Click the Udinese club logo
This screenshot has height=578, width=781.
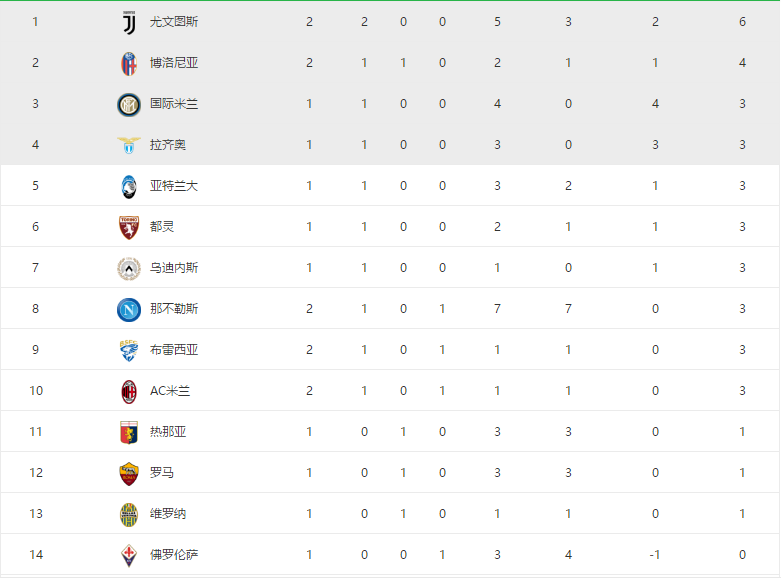pyautogui.click(x=129, y=269)
